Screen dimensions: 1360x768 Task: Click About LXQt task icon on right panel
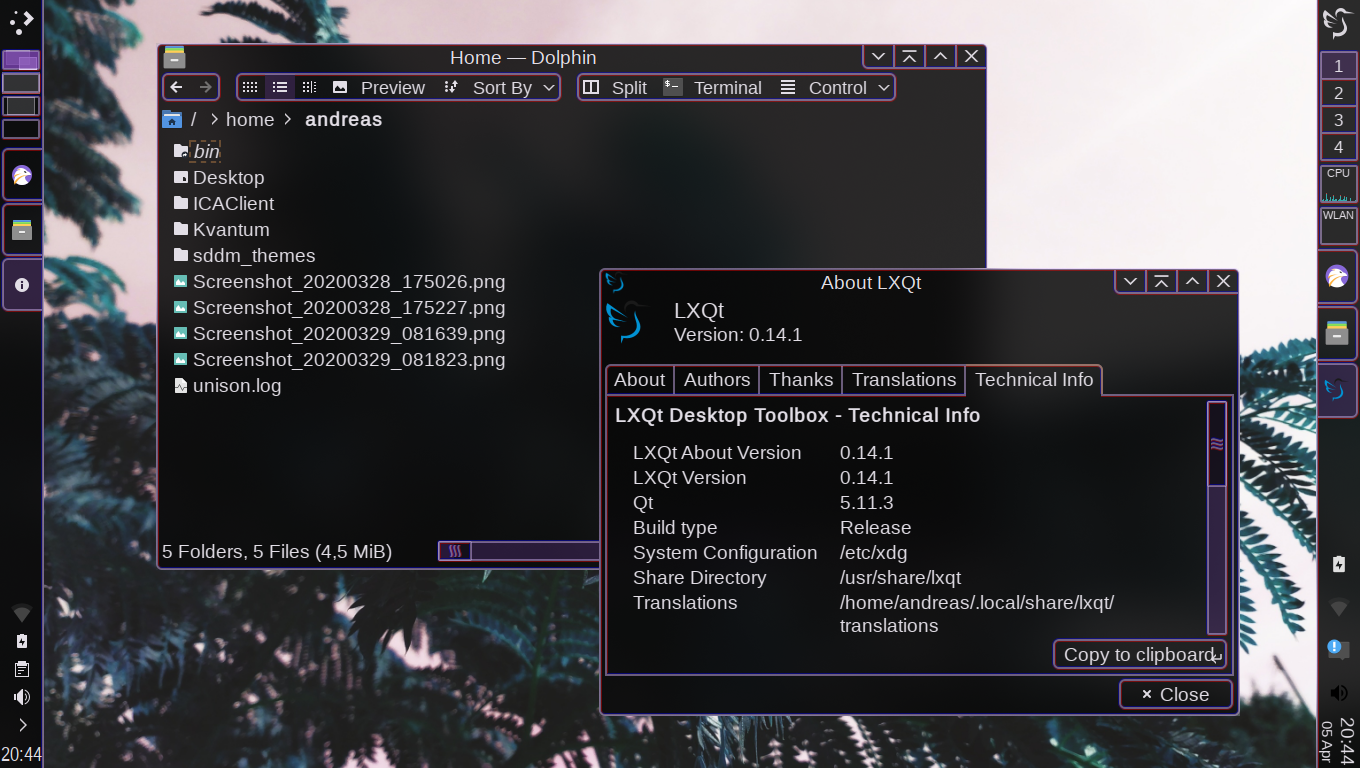[1337, 390]
